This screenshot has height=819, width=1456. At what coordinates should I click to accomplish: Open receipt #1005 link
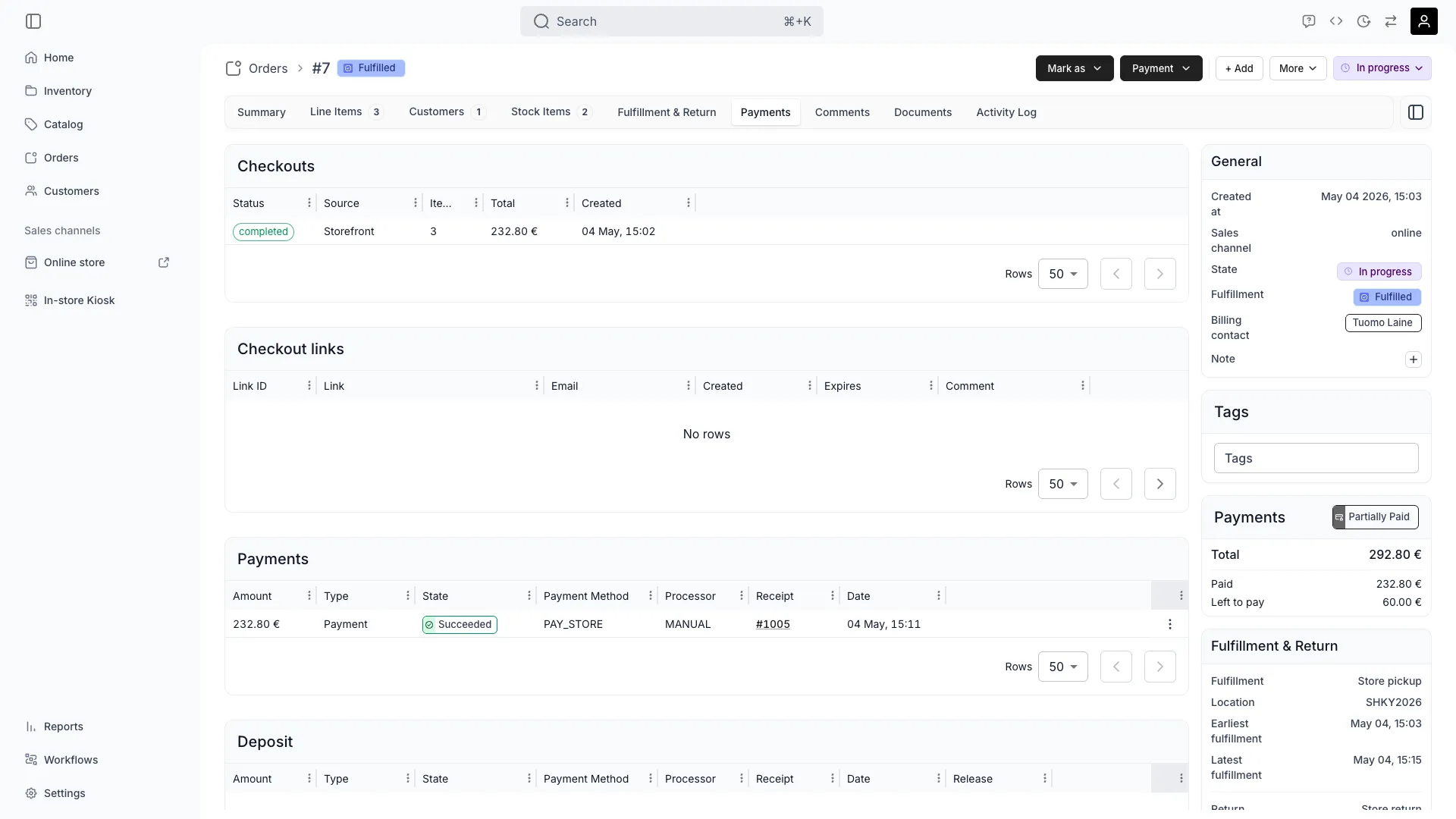773,624
